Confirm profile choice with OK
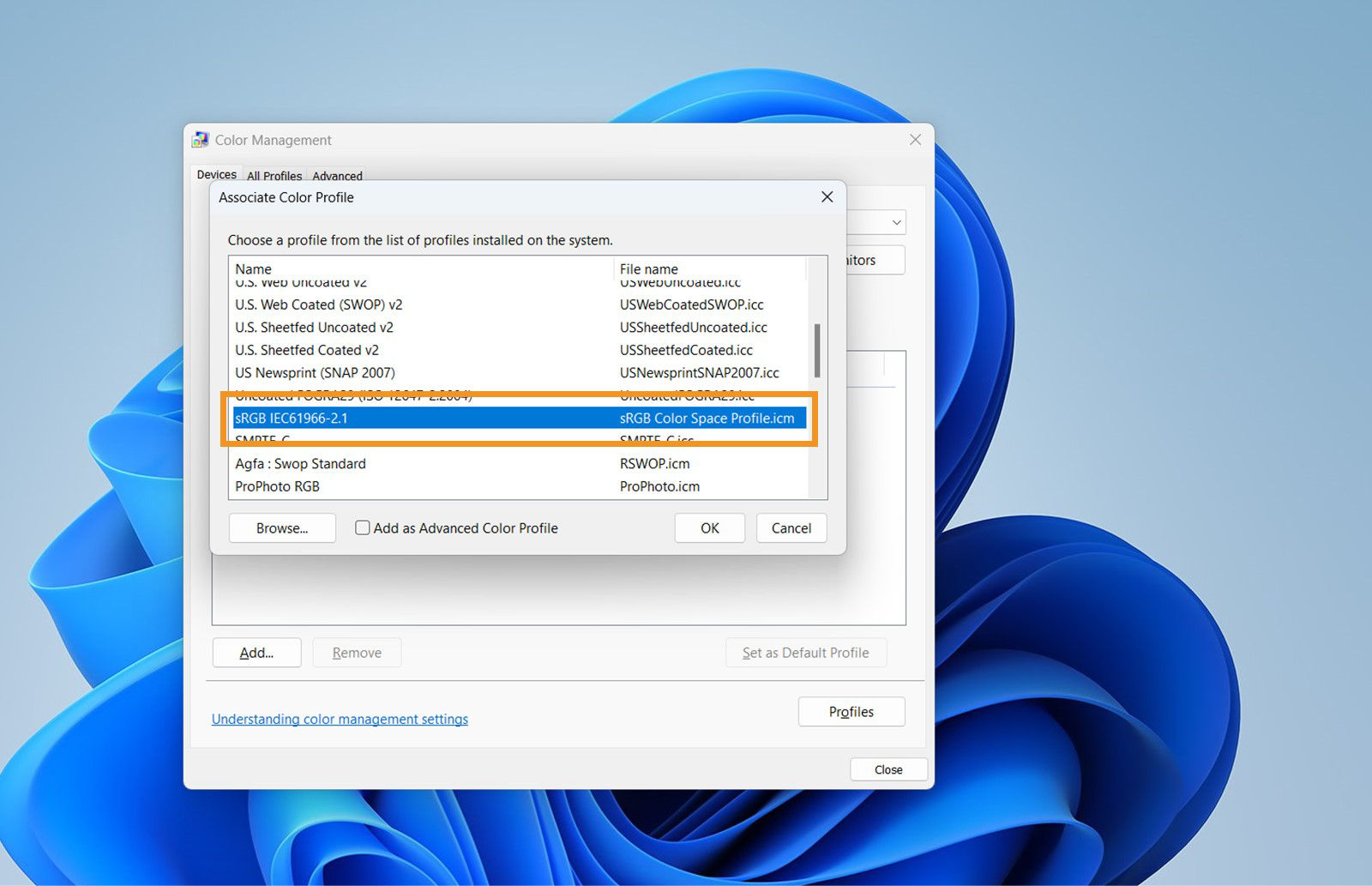1372x886 pixels. [709, 527]
